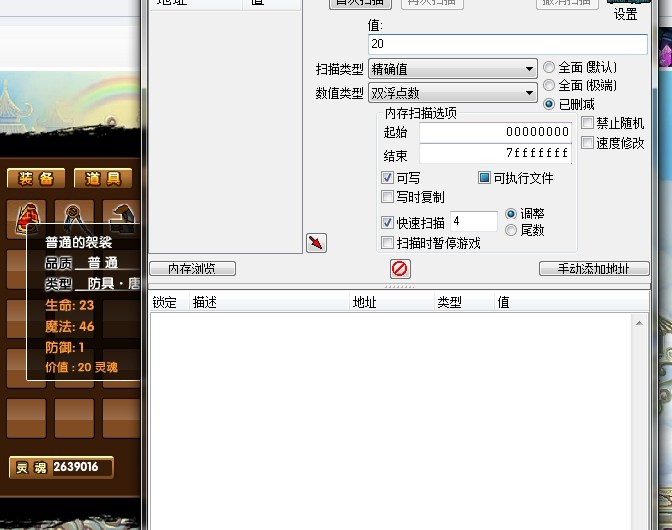Select the 尾数 last digits radio button

coord(510,231)
